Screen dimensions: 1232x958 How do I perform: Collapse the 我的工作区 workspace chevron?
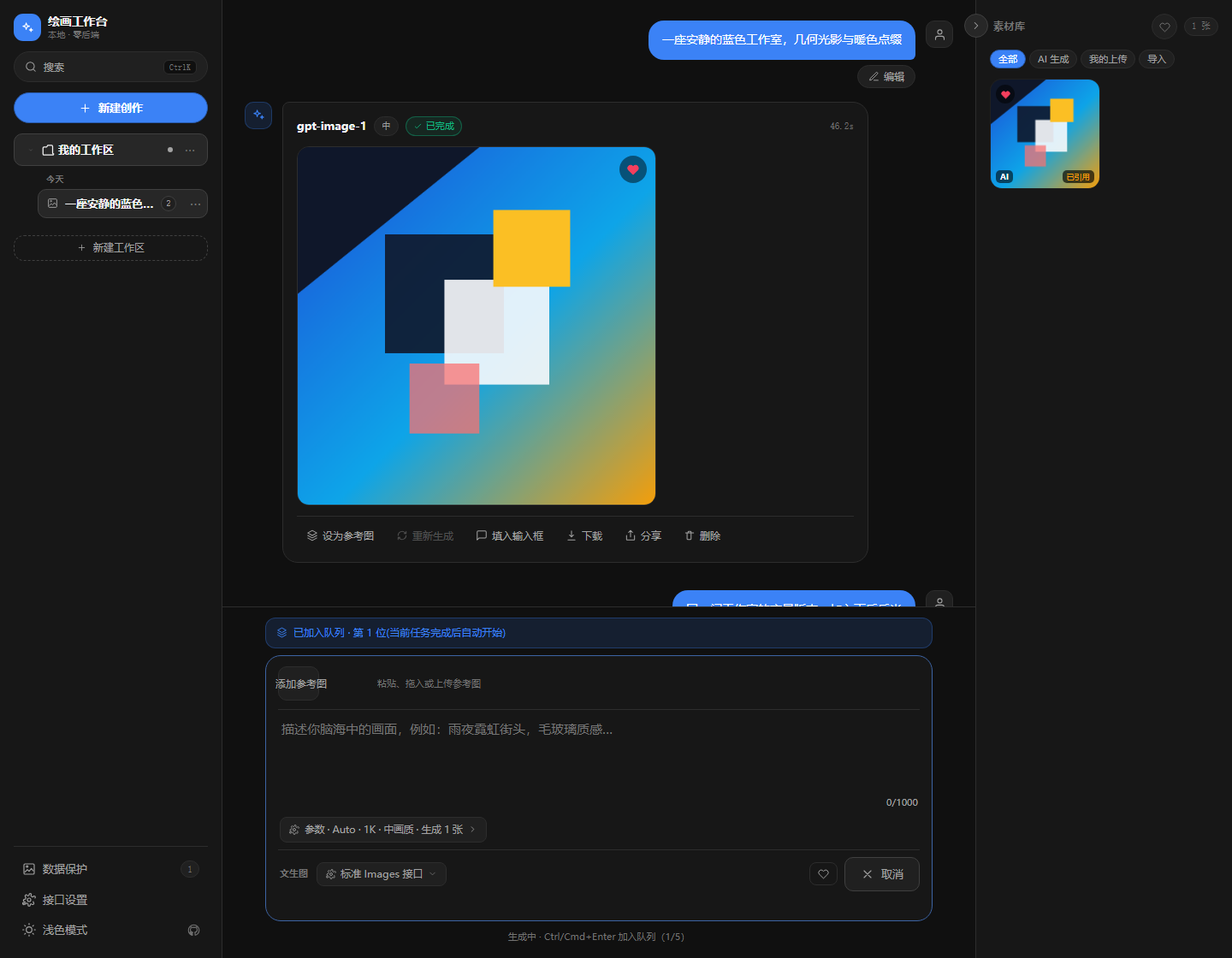click(x=31, y=150)
